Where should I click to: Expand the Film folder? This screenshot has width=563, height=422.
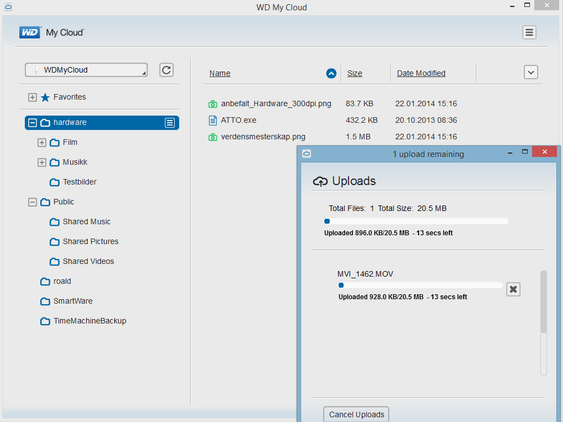(42, 143)
